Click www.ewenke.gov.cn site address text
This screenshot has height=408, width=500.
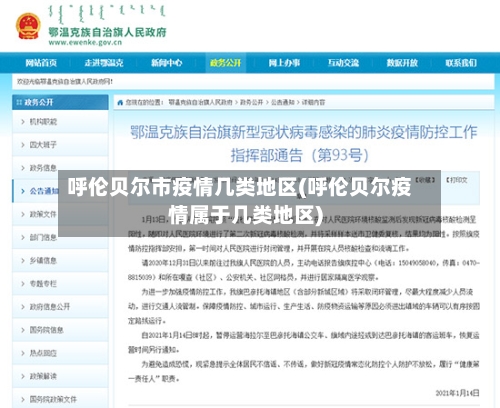tap(85, 43)
